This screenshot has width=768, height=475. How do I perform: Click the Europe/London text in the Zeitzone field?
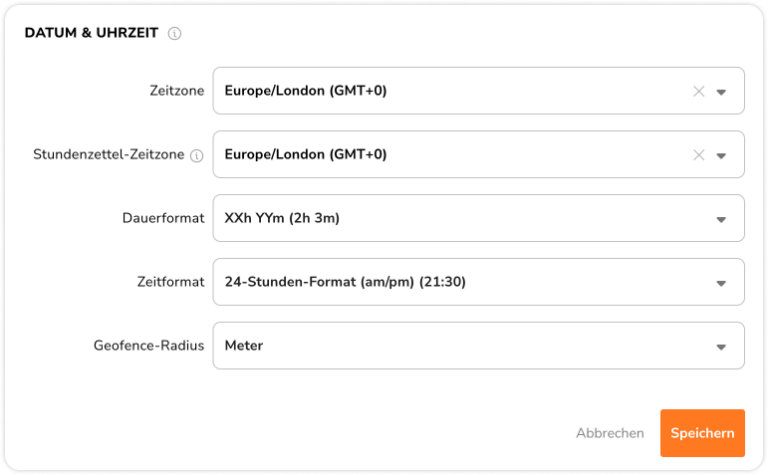305,91
